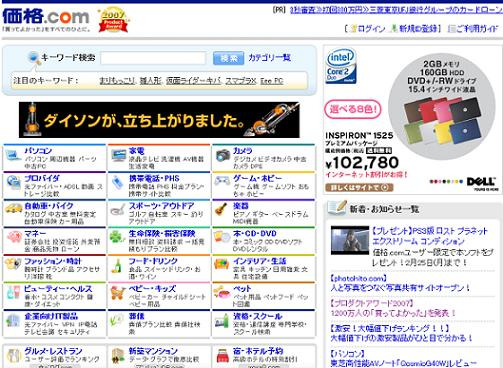Click the magnifier icon beside キーワード検索

coord(34,58)
